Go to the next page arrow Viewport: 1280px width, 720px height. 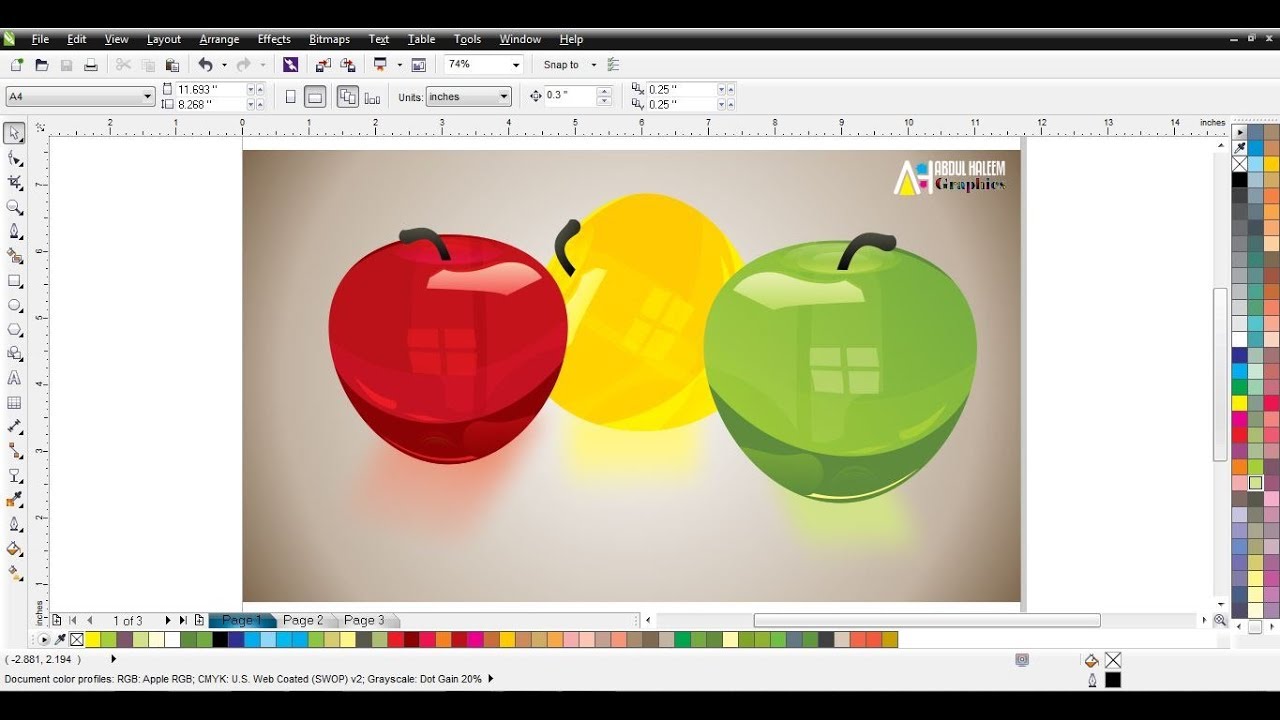[x=167, y=621]
